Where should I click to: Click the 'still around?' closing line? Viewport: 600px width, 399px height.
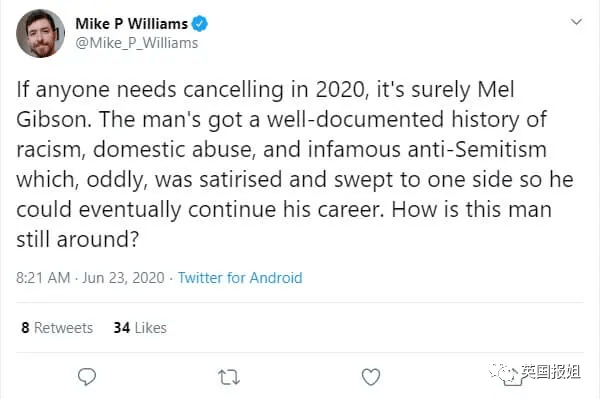[77, 239]
